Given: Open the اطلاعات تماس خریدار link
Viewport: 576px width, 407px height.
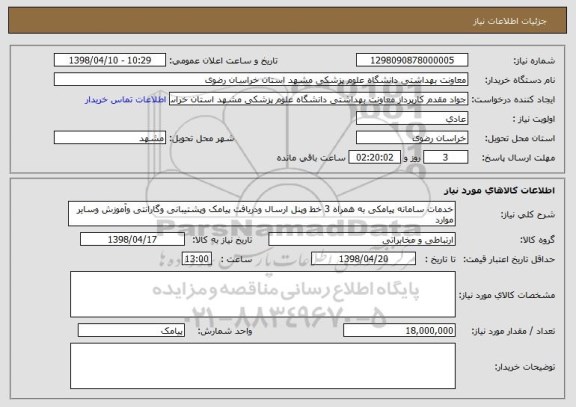Looking at the screenshot, I should coord(126,100).
